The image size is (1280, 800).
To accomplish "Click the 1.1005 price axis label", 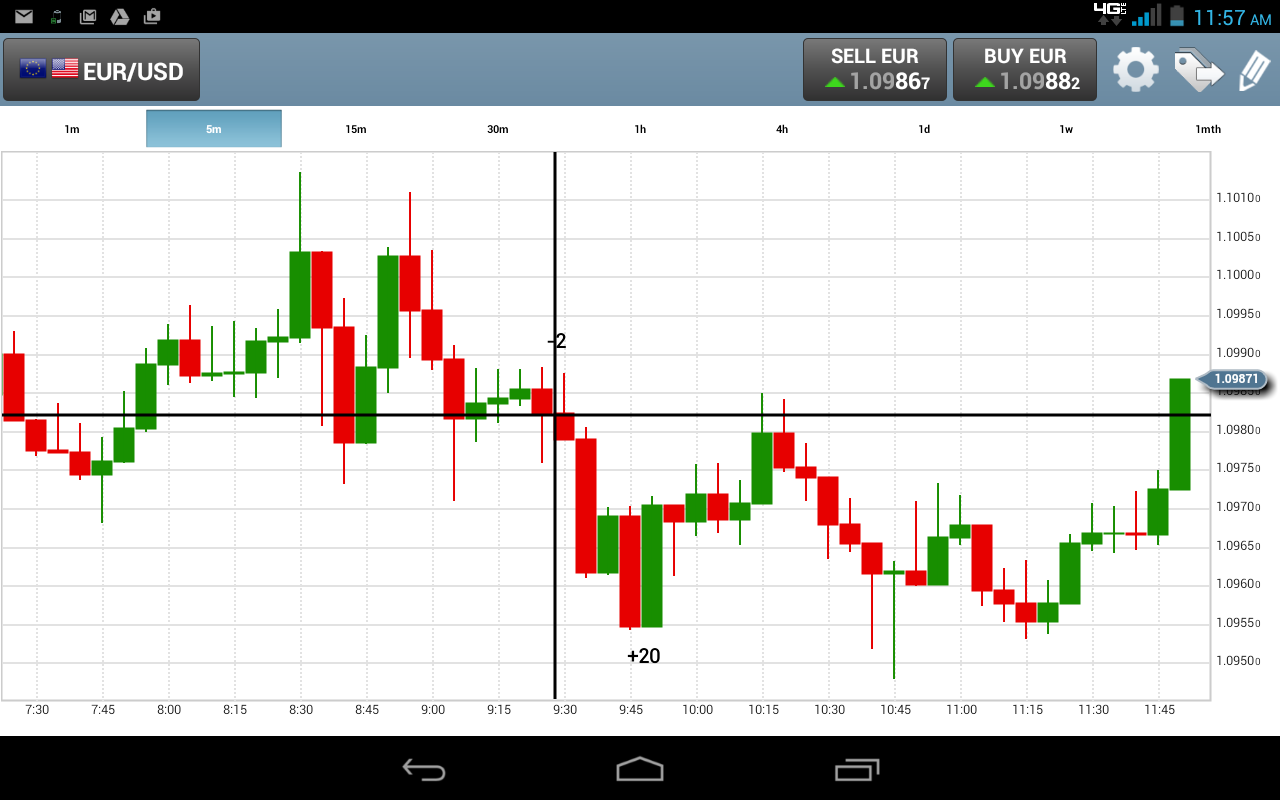I will pyautogui.click(x=1238, y=237).
